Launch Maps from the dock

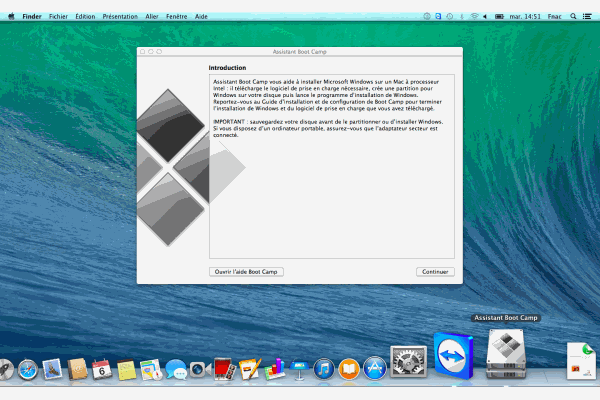pyautogui.click(x=151, y=370)
